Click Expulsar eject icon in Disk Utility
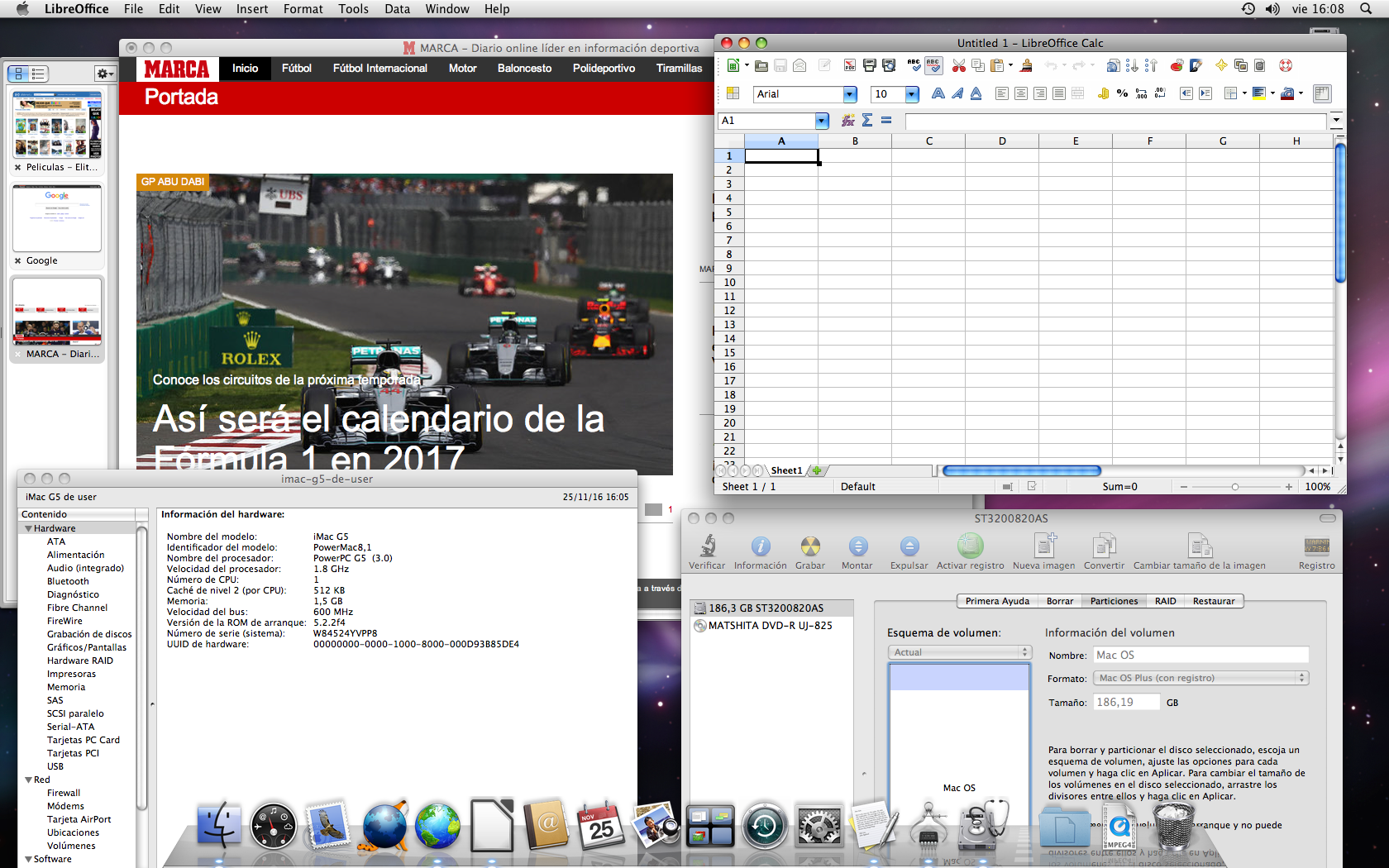This screenshot has width=1389, height=868. point(909,552)
